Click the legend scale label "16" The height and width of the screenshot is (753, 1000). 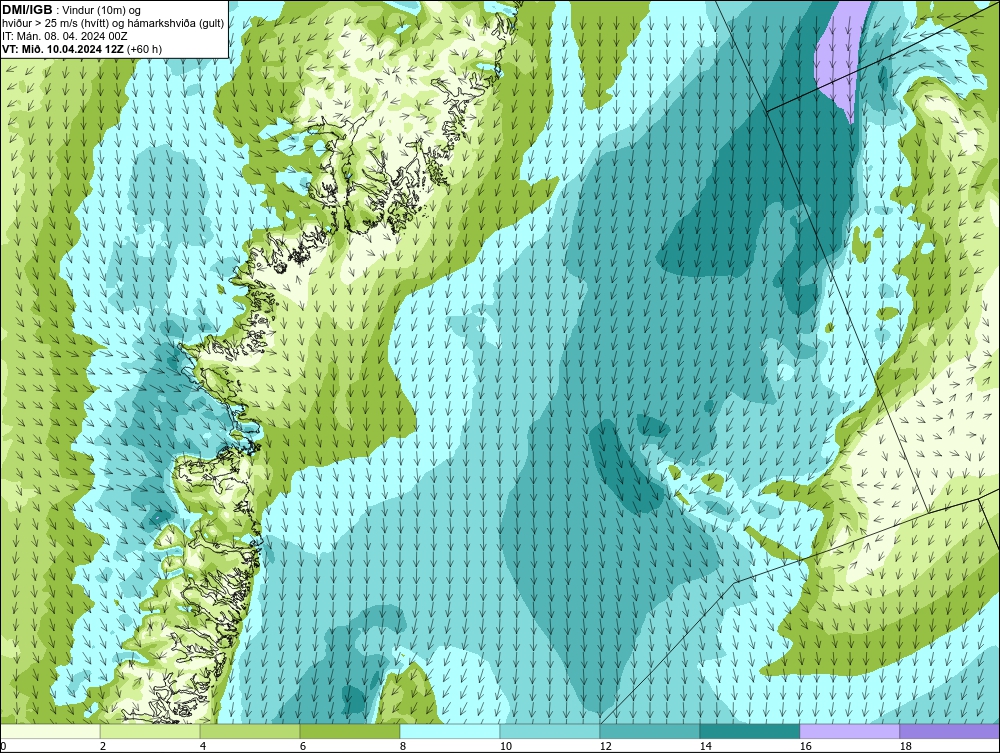point(805,746)
